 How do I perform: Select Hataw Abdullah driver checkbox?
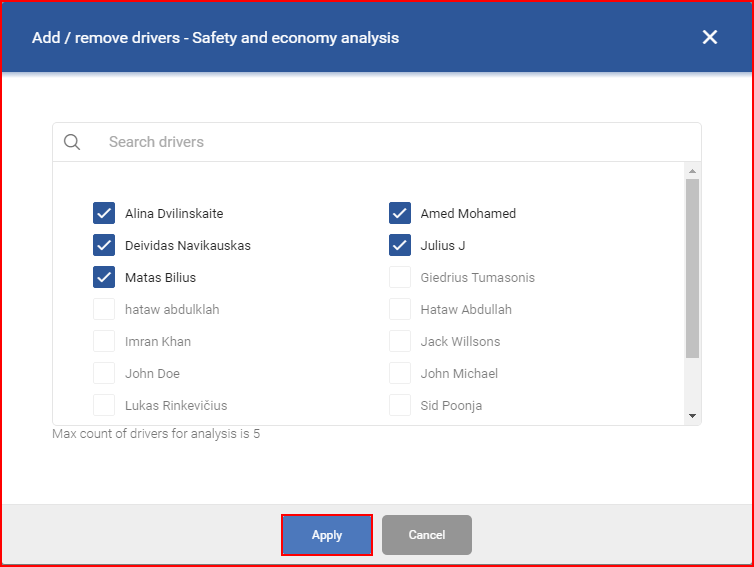[400, 309]
